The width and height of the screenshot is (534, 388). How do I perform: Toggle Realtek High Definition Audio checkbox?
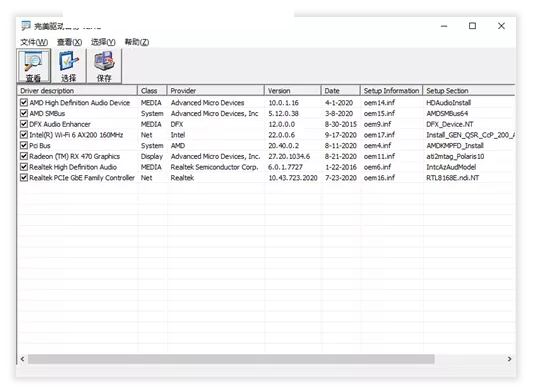tap(24, 167)
